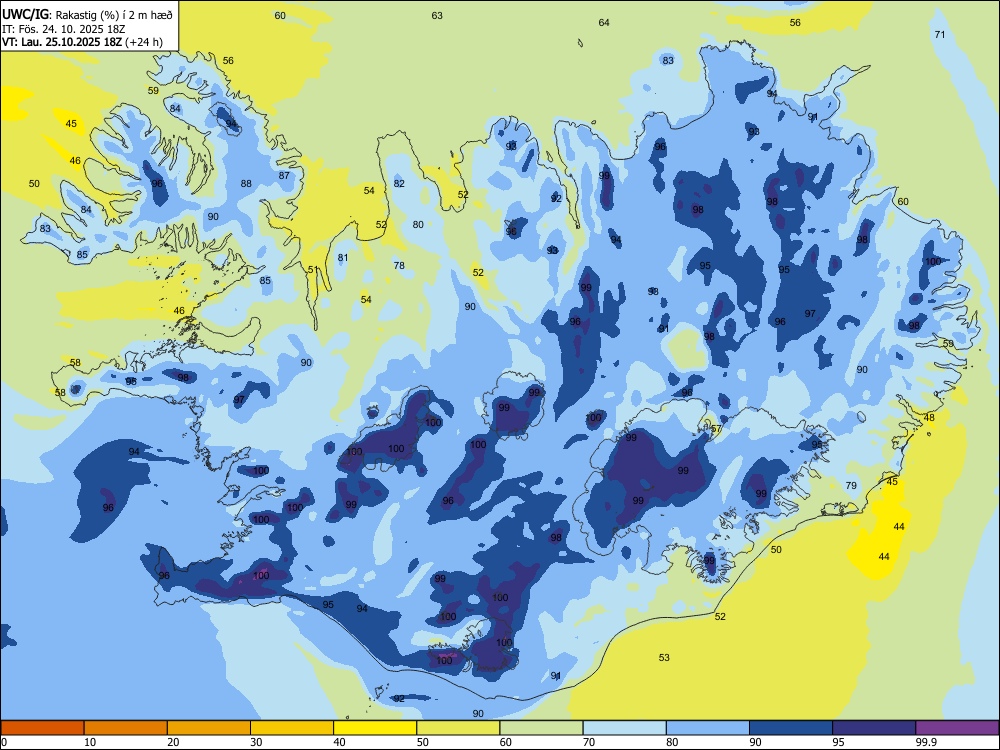
Task: Click the pale blue 70–80 legend swatch
Action: coord(624,728)
